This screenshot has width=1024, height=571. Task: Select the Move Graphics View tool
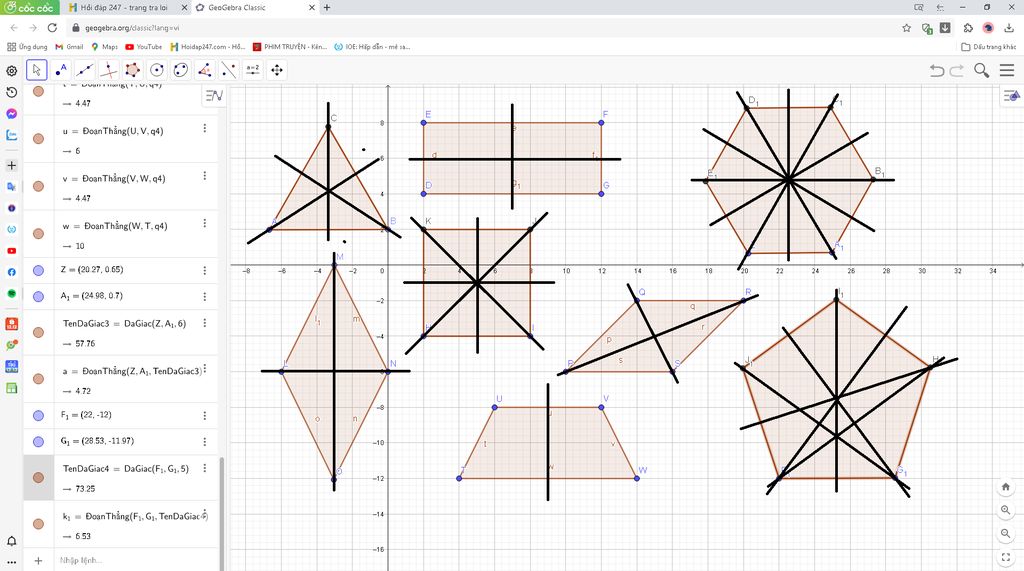(x=277, y=70)
